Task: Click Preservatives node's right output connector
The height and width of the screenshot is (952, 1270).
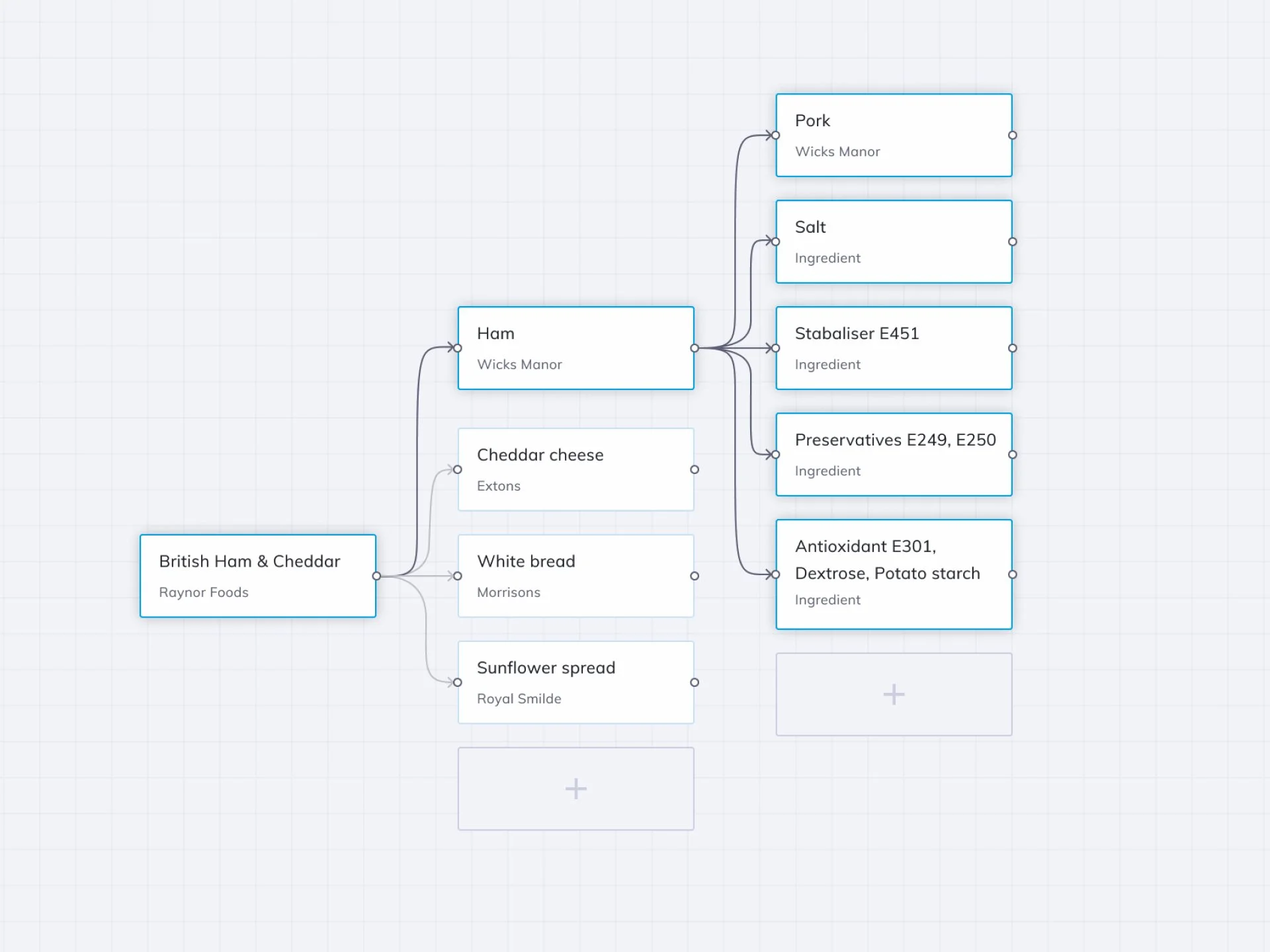Action: pos(1012,455)
